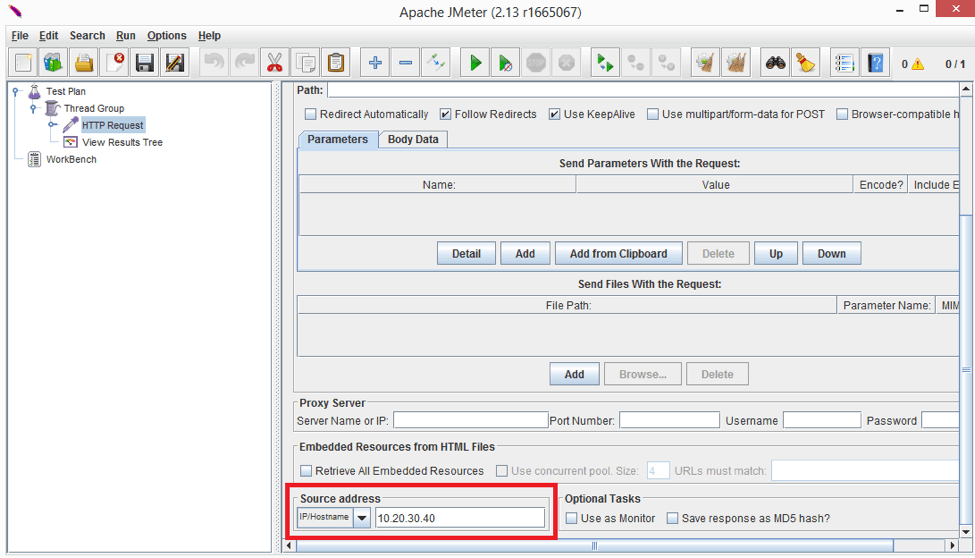Collapse the Thread Group tree node
The image size is (975, 558).
click(34, 108)
